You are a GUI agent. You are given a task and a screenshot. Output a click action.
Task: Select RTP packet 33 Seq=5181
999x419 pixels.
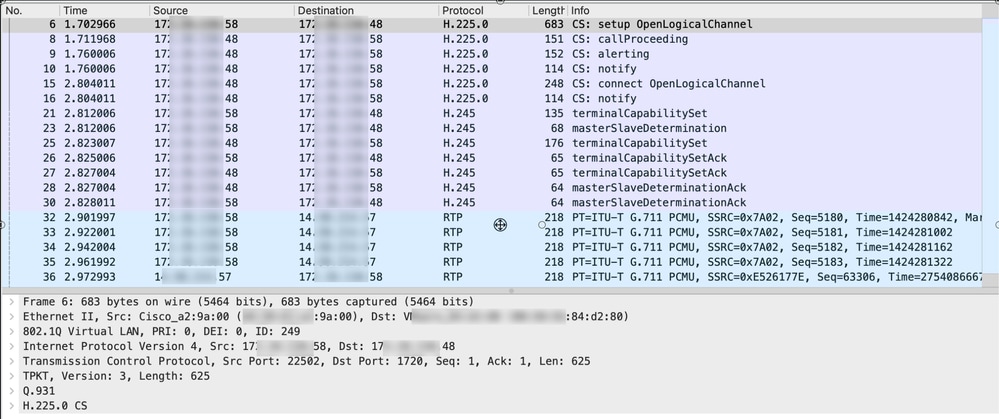click(491, 233)
